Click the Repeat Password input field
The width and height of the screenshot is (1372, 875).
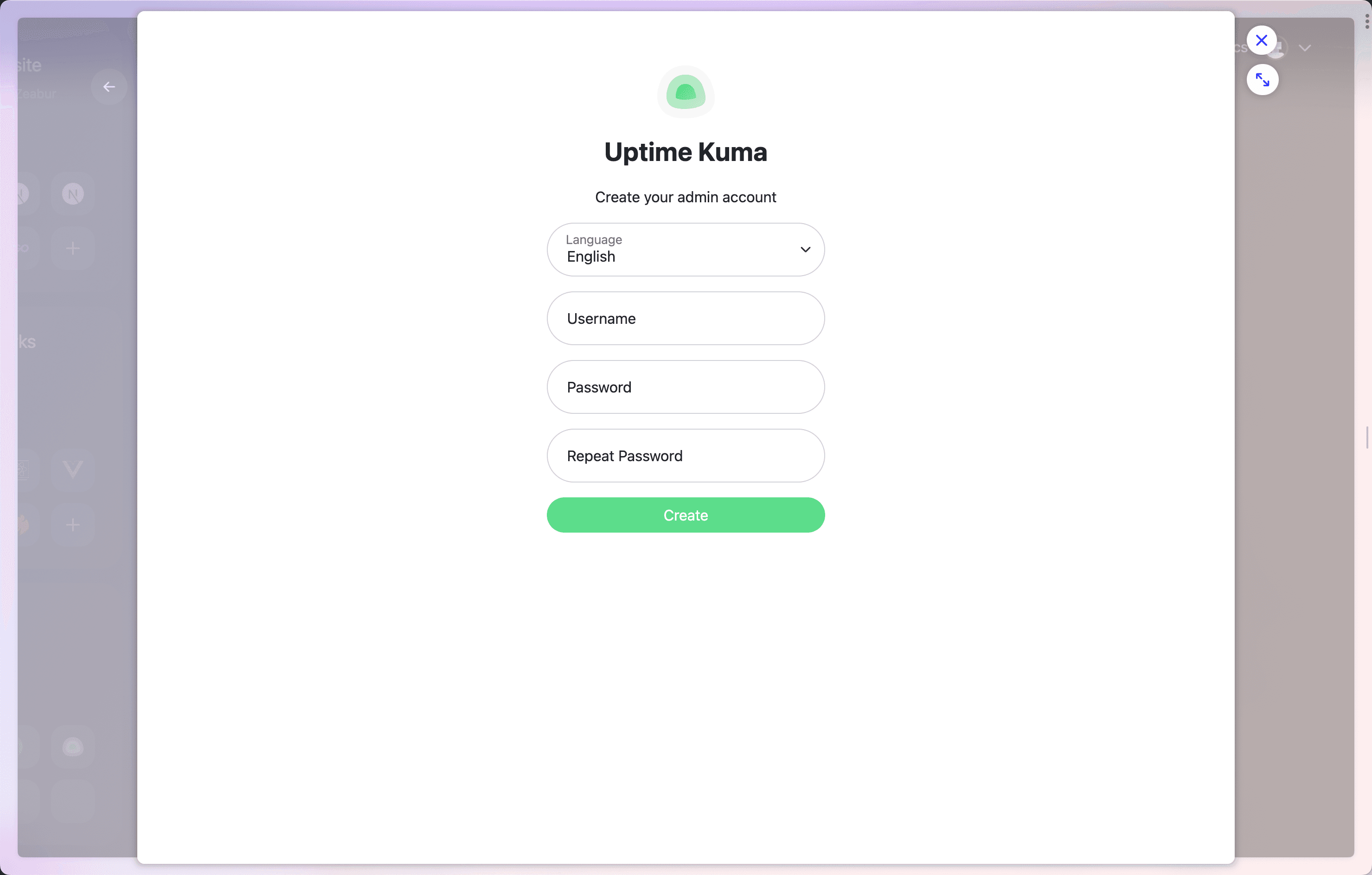pyautogui.click(x=686, y=455)
